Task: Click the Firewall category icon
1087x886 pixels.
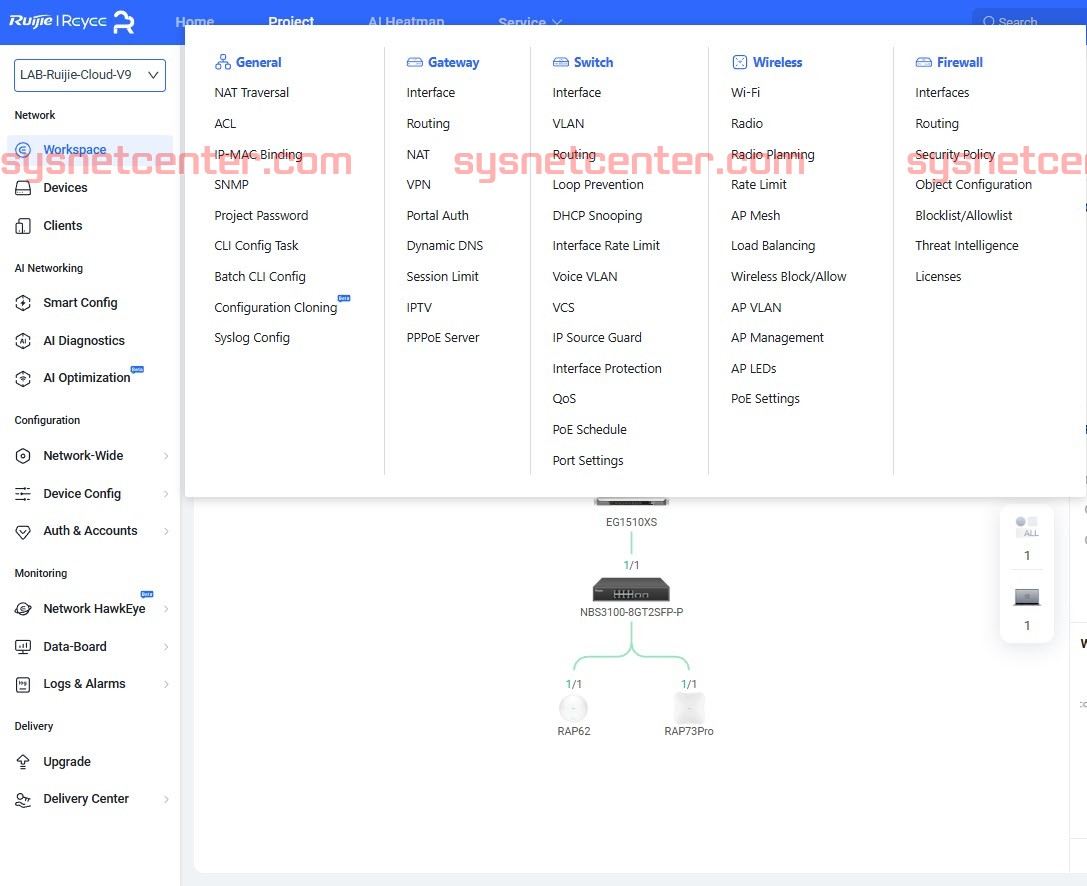Action: pyautogui.click(x=923, y=62)
